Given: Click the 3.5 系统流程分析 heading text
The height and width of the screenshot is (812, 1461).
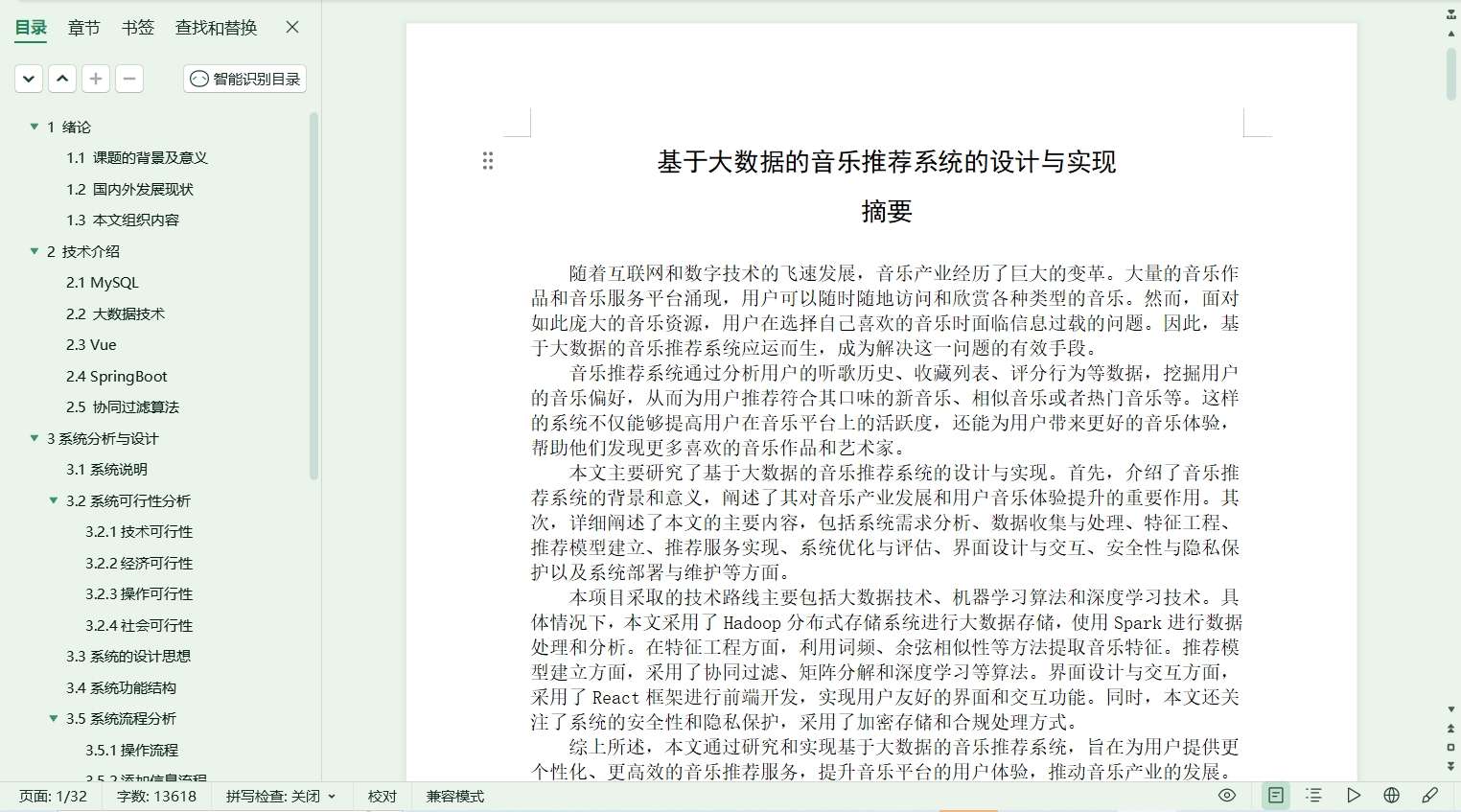Looking at the screenshot, I should 121,718.
